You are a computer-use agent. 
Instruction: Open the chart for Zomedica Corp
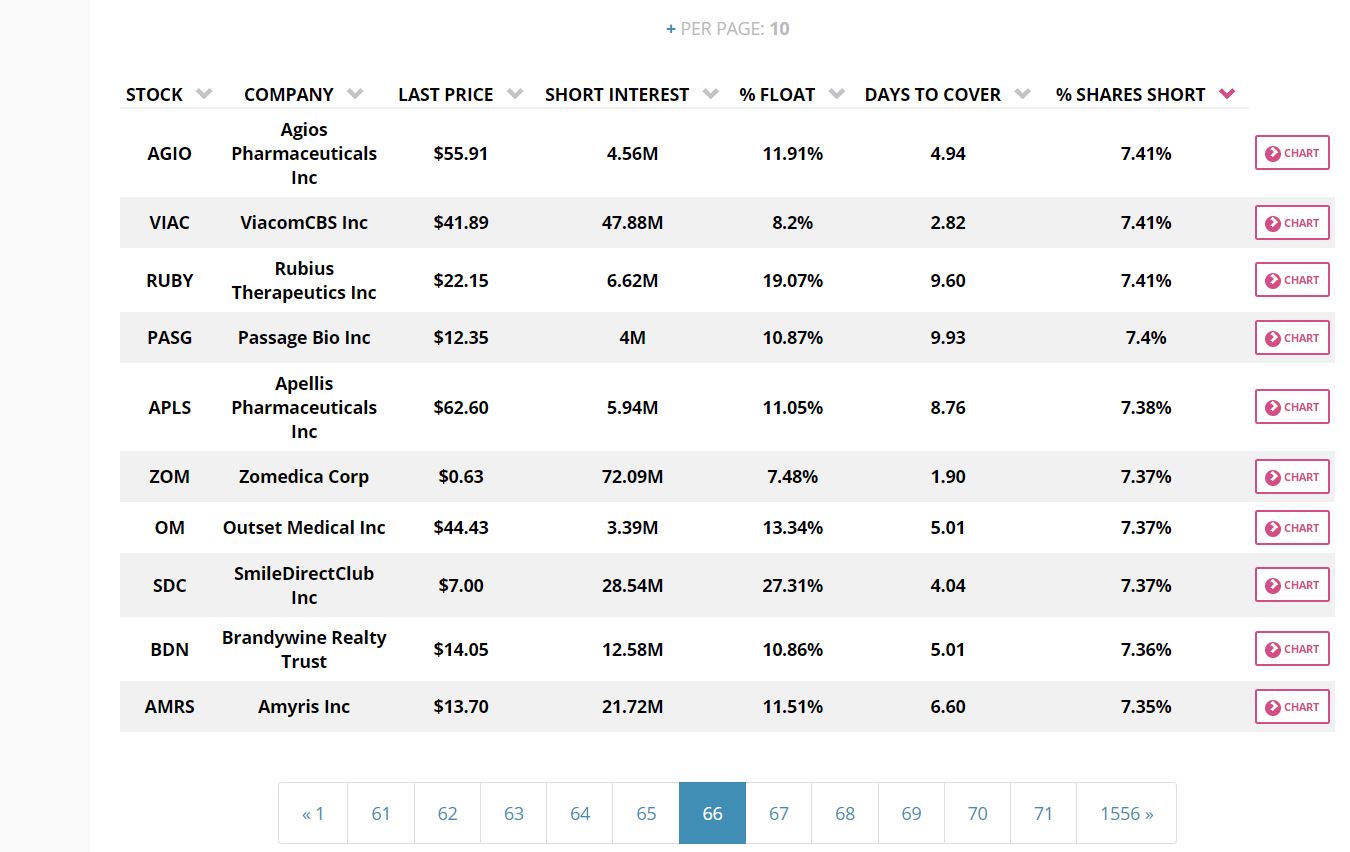1291,477
